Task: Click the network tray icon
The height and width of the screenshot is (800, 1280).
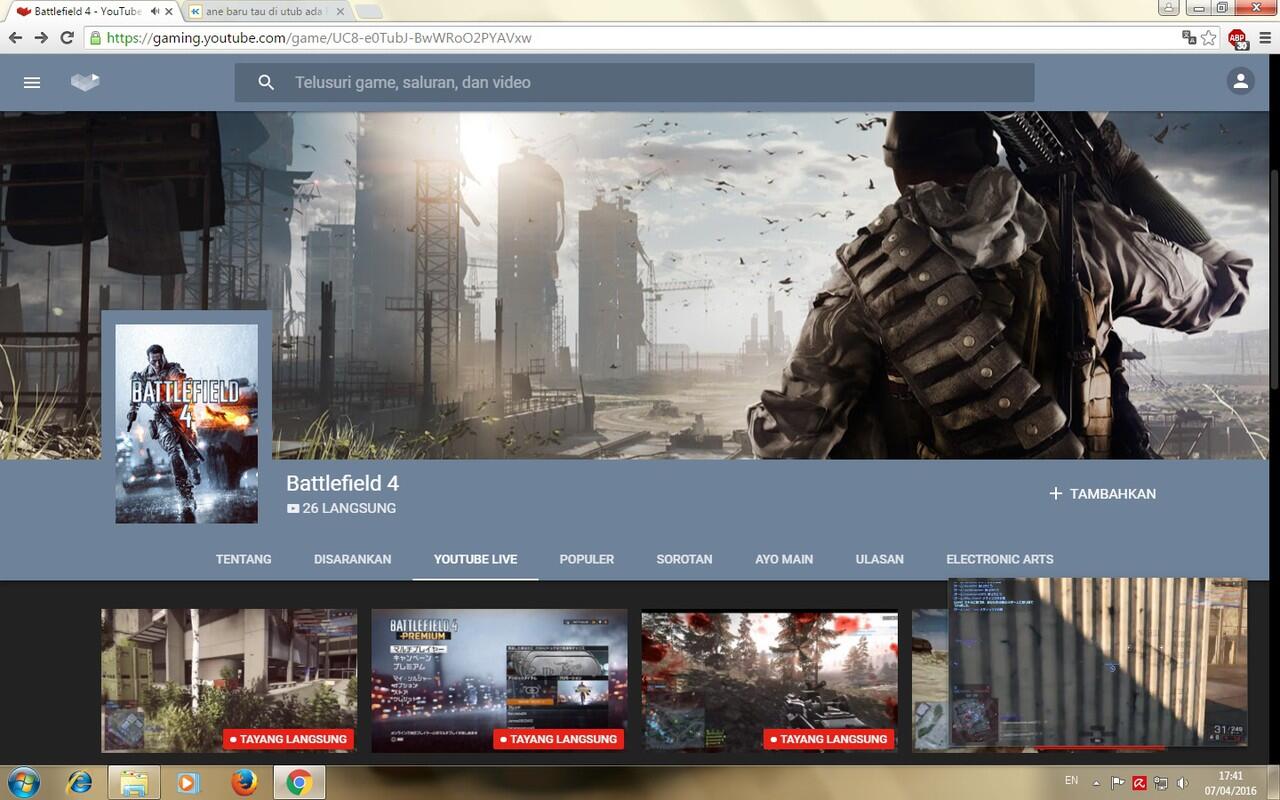Action: click(1161, 783)
